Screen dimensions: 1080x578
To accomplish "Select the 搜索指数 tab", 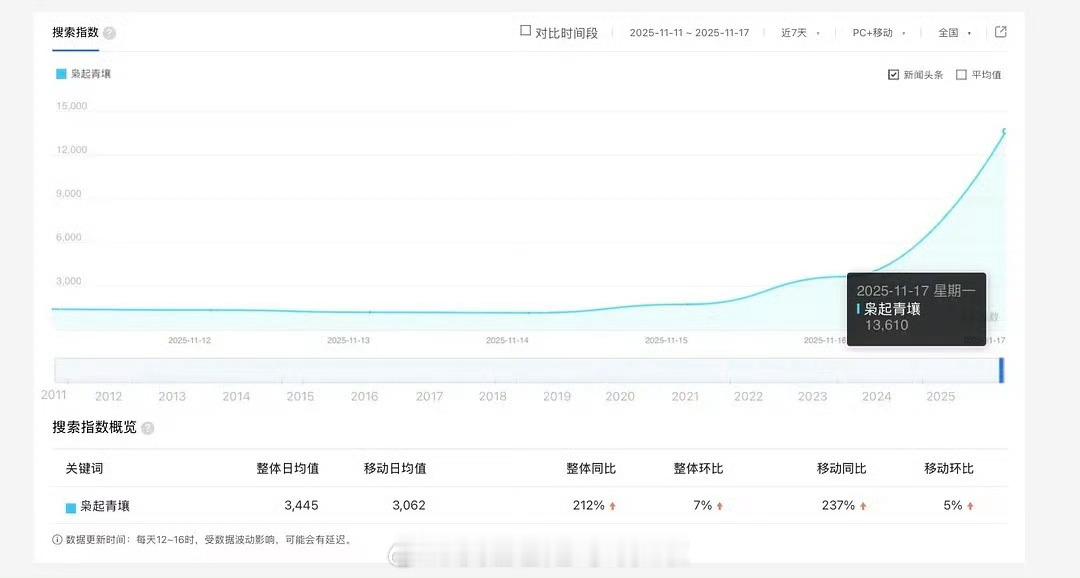I will tap(75, 32).
